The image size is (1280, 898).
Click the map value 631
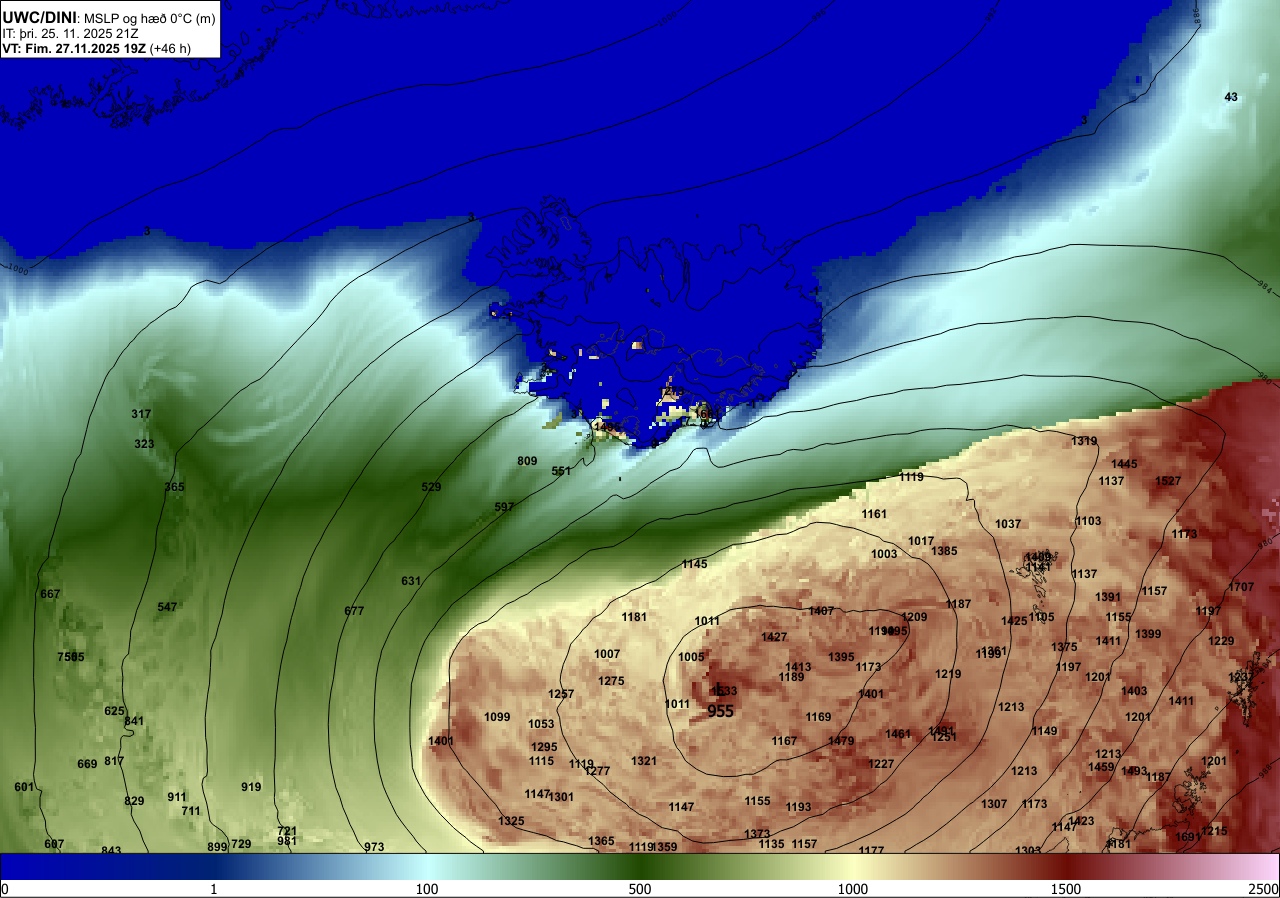tap(411, 581)
